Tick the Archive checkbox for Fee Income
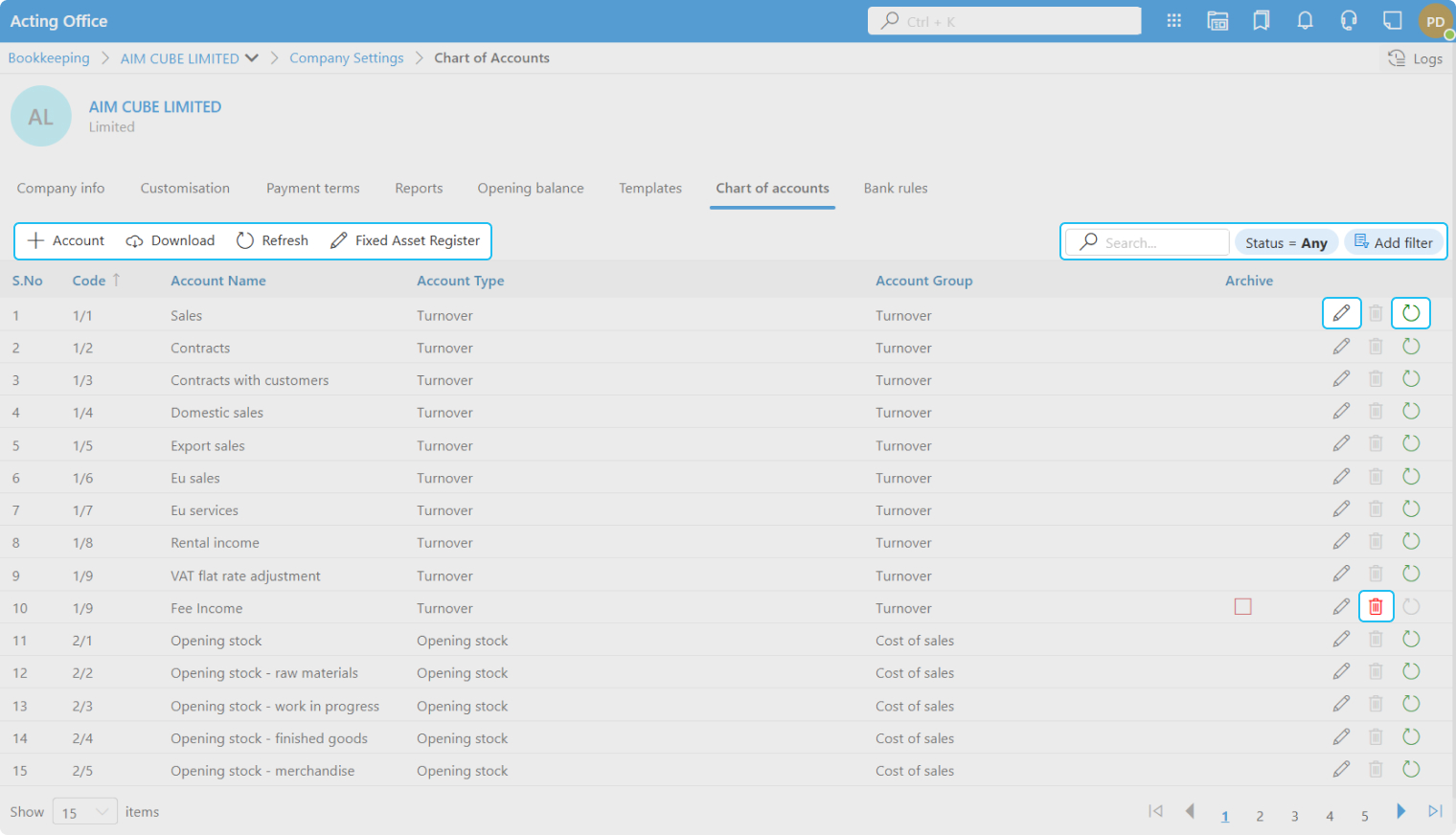 1243,606
